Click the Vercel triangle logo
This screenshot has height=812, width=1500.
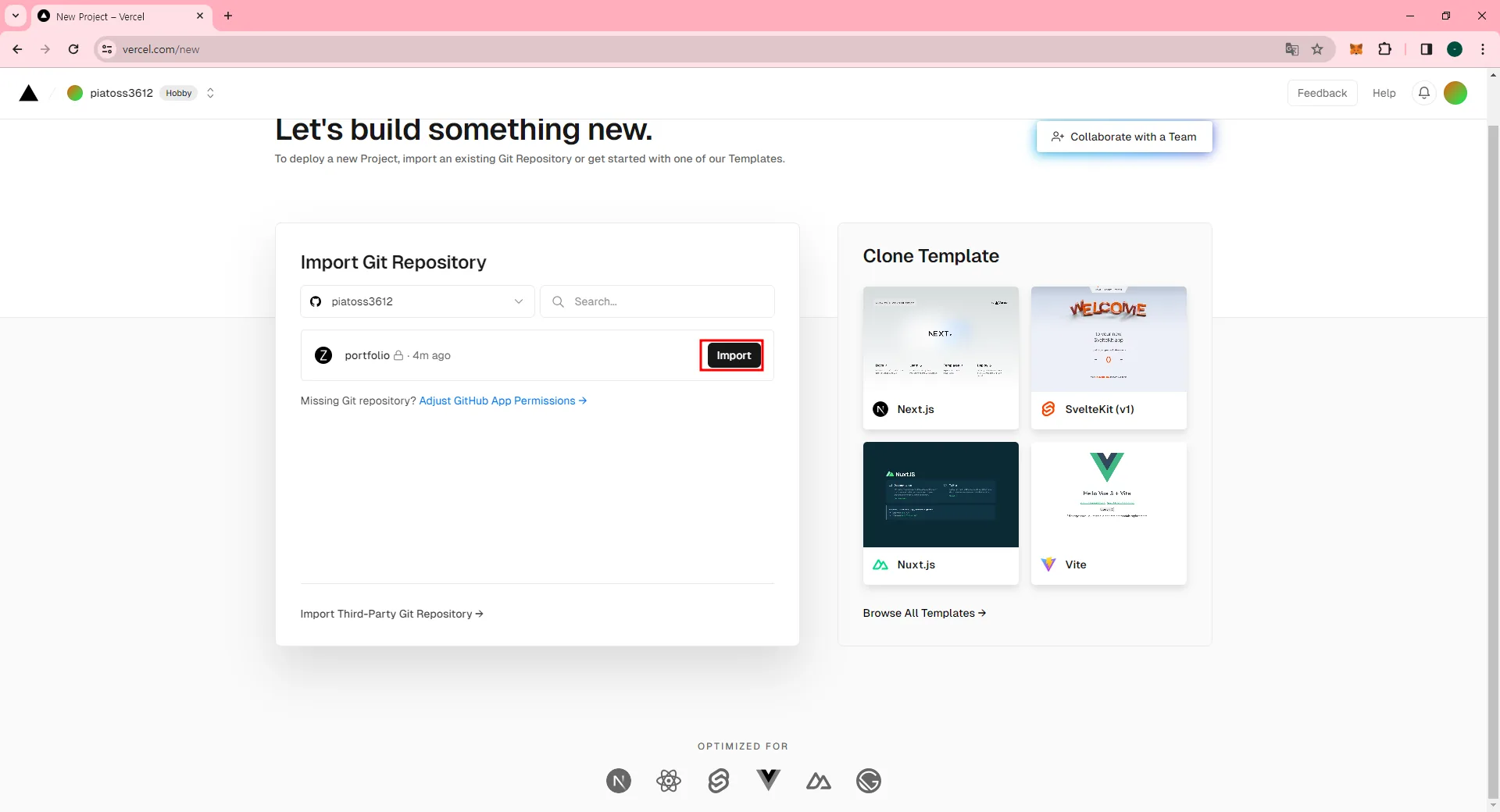pos(29,94)
